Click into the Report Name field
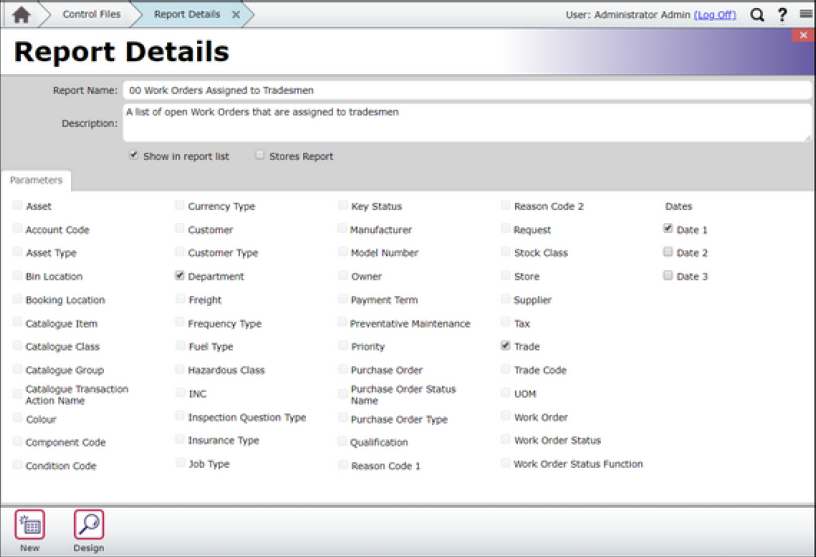This screenshot has width=816, height=557. pyautogui.click(x=466, y=90)
